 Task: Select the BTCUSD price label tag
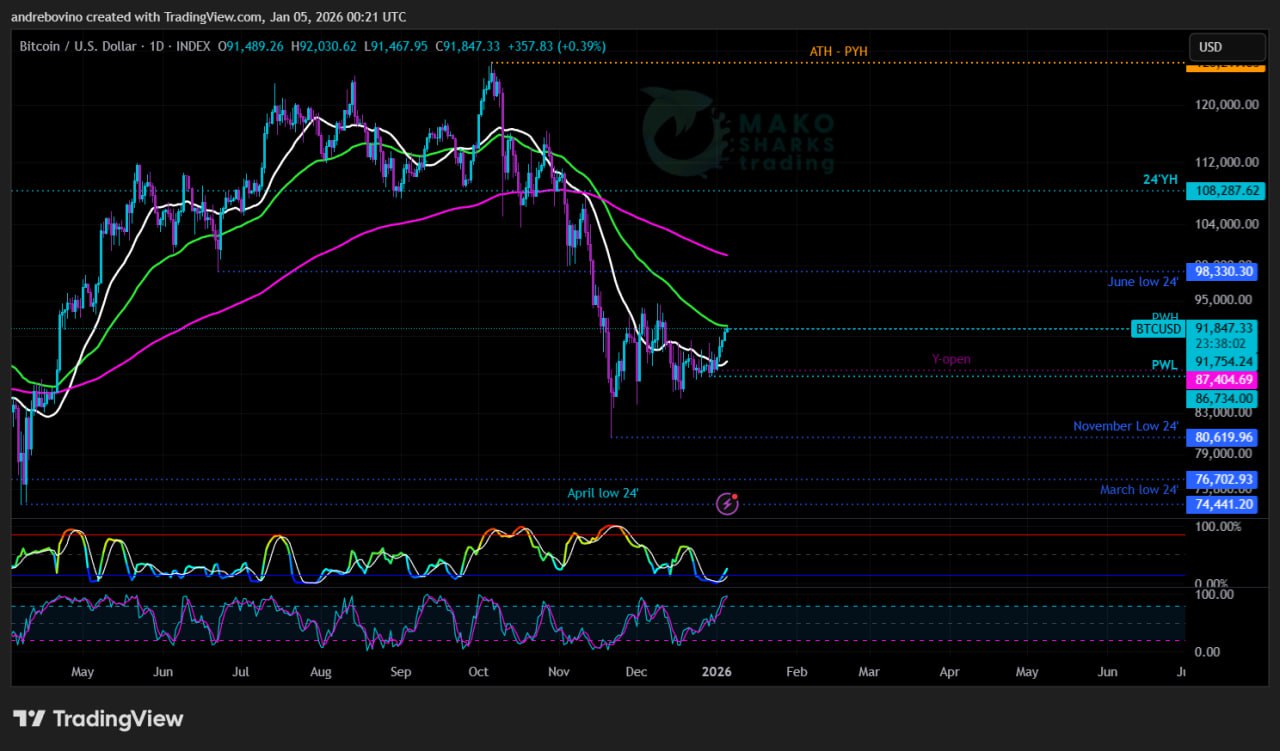(x=1158, y=328)
